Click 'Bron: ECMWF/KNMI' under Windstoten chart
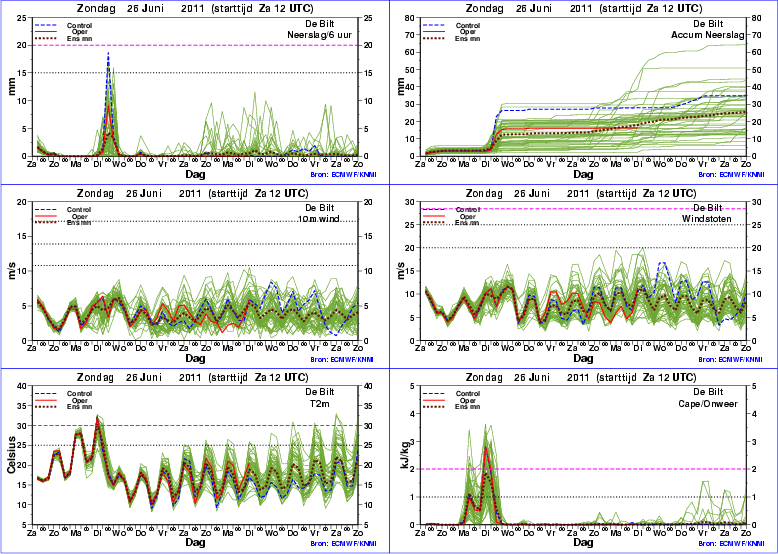778x554 pixels. pyautogui.click(x=732, y=360)
